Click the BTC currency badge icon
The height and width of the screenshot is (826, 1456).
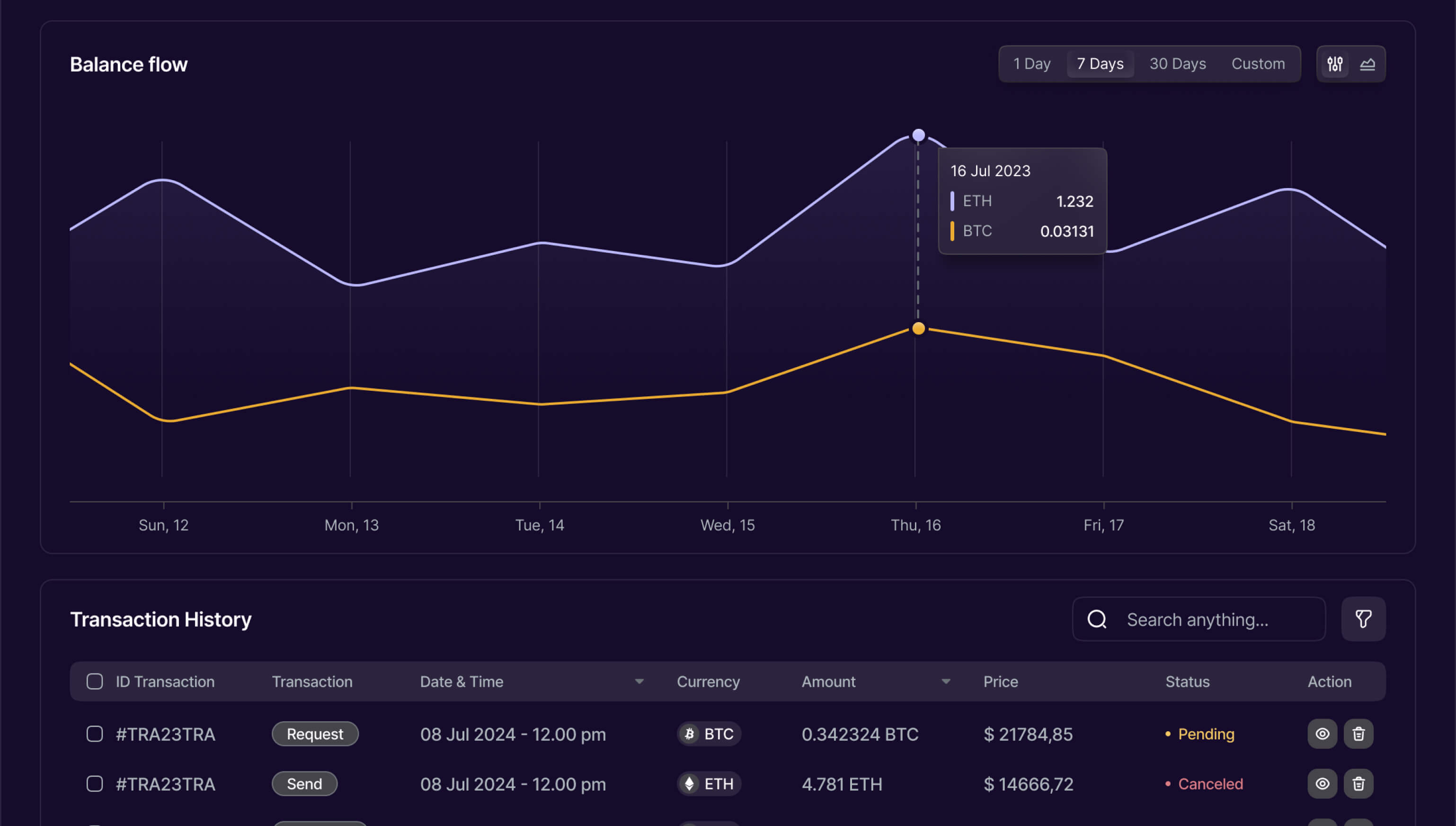[x=690, y=734]
